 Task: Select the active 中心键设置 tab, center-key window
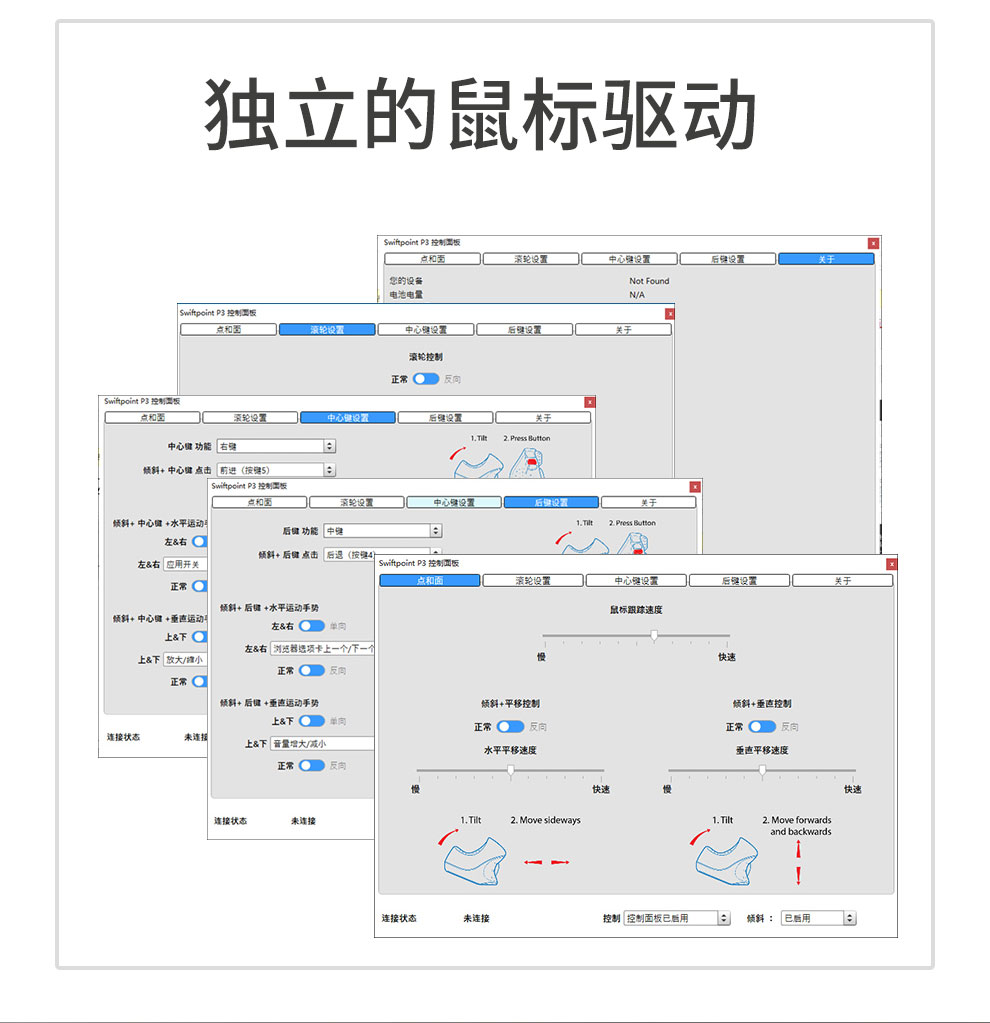[348, 418]
